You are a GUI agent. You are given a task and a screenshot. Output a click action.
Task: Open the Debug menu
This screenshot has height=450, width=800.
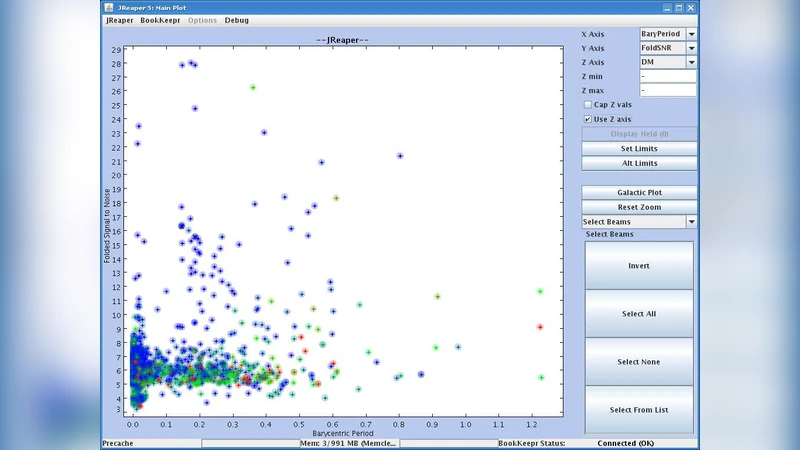click(237, 20)
